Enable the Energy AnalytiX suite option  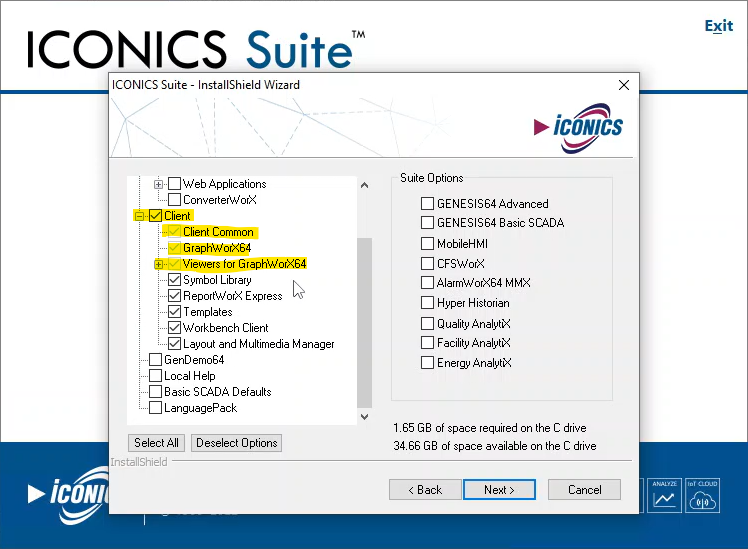pos(428,363)
